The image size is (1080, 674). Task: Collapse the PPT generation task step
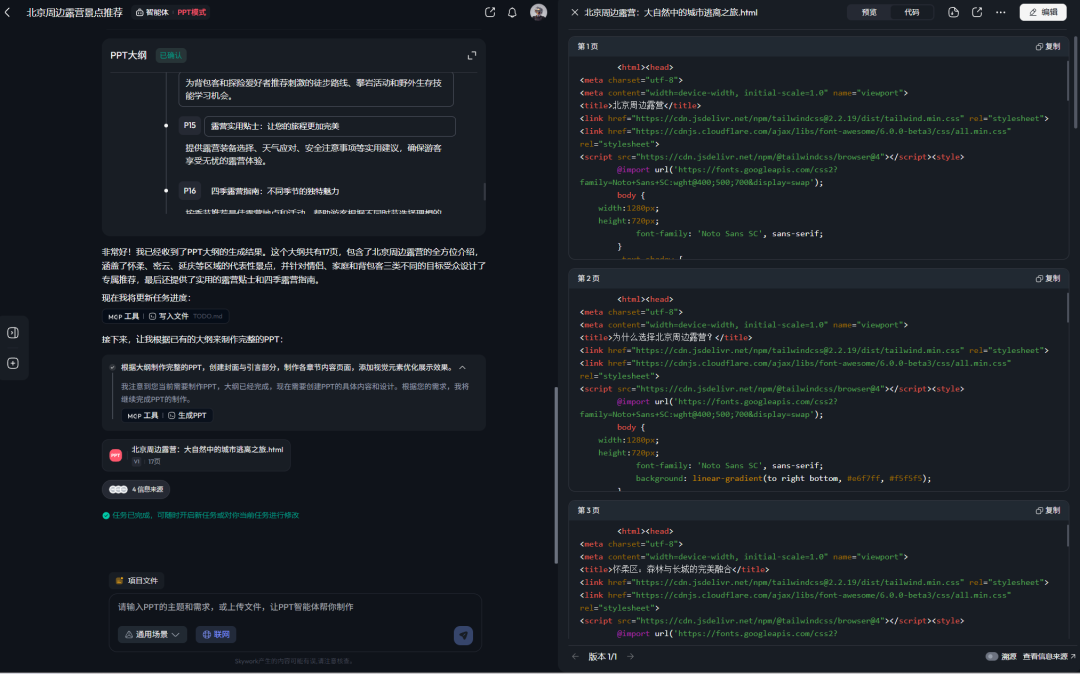pyautogui.click(x=462, y=368)
